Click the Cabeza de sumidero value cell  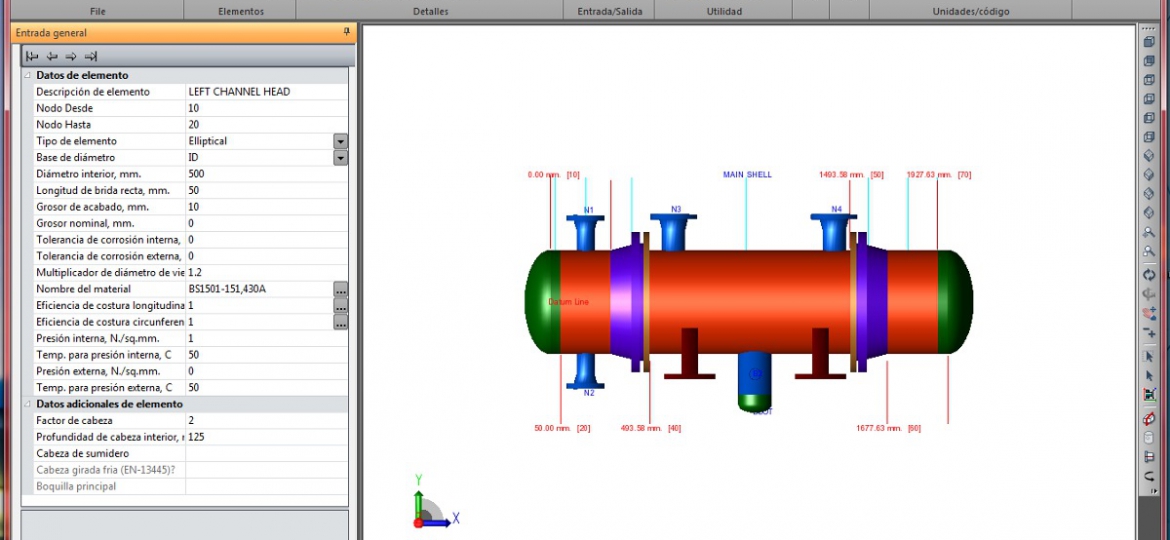click(266, 453)
